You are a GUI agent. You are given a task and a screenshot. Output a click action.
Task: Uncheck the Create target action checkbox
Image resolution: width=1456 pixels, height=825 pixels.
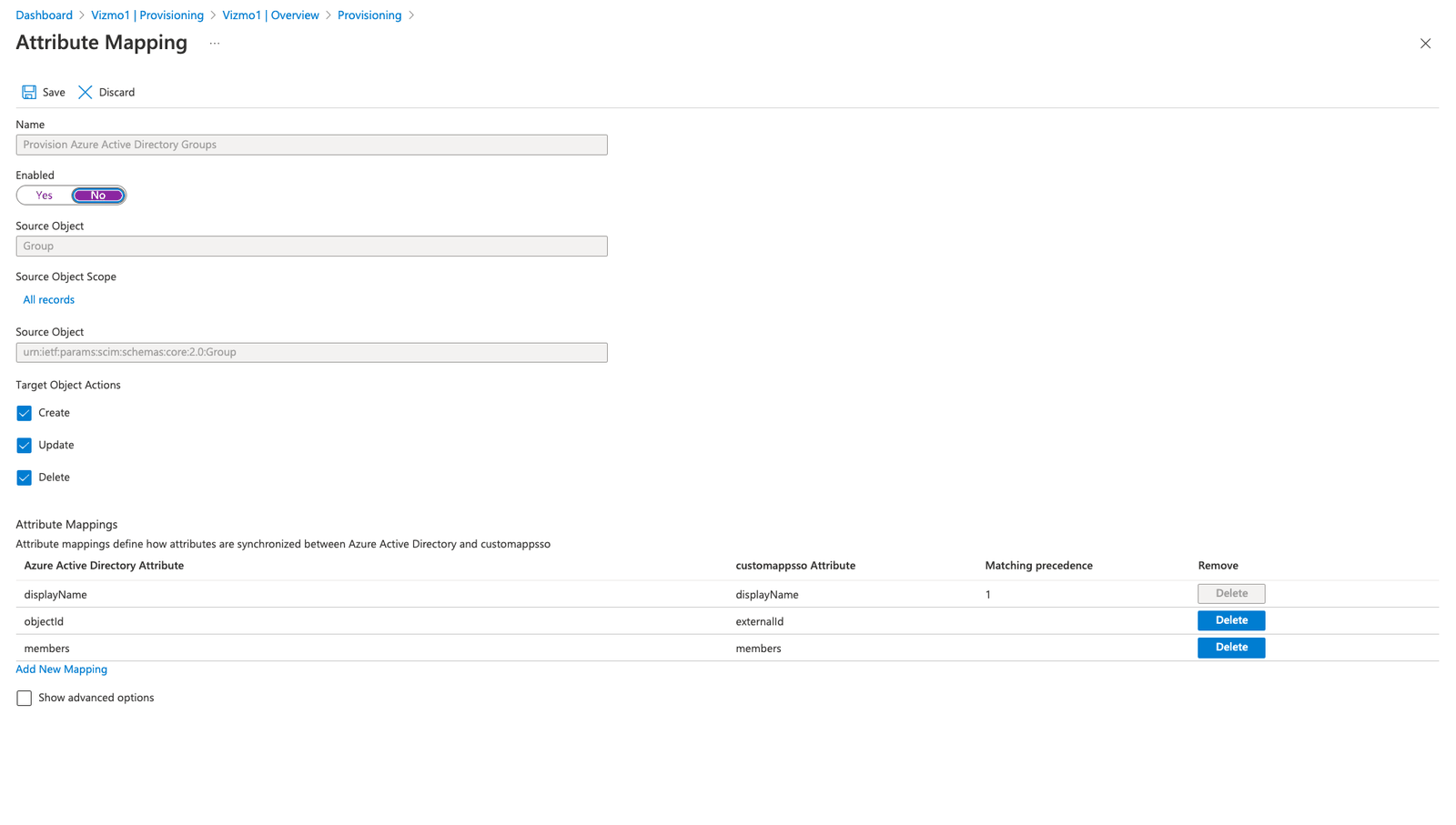click(x=25, y=413)
